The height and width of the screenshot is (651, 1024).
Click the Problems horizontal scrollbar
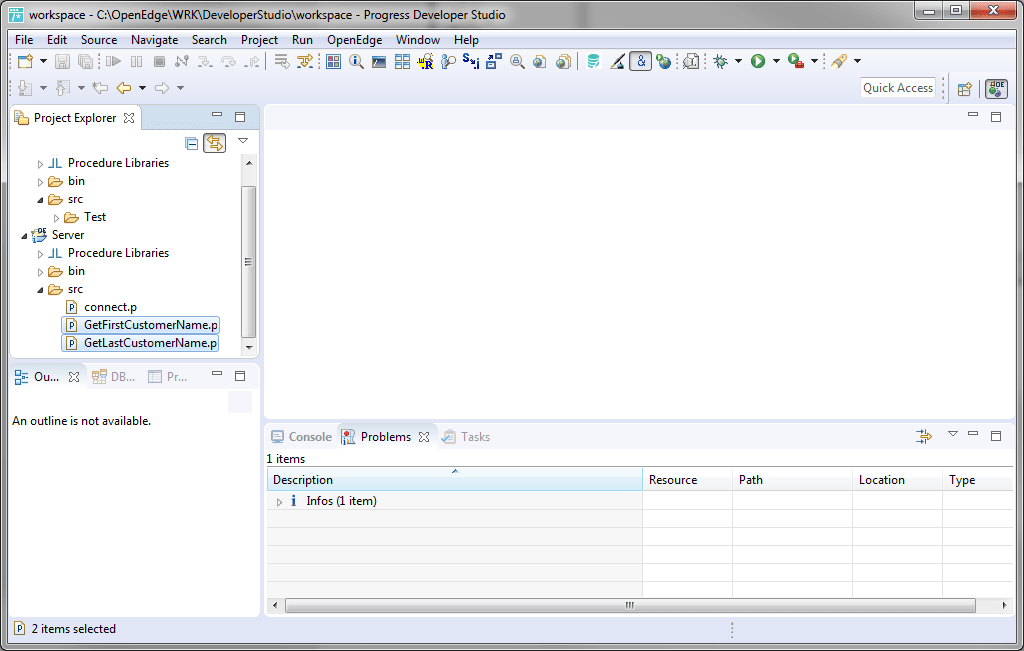(x=630, y=605)
